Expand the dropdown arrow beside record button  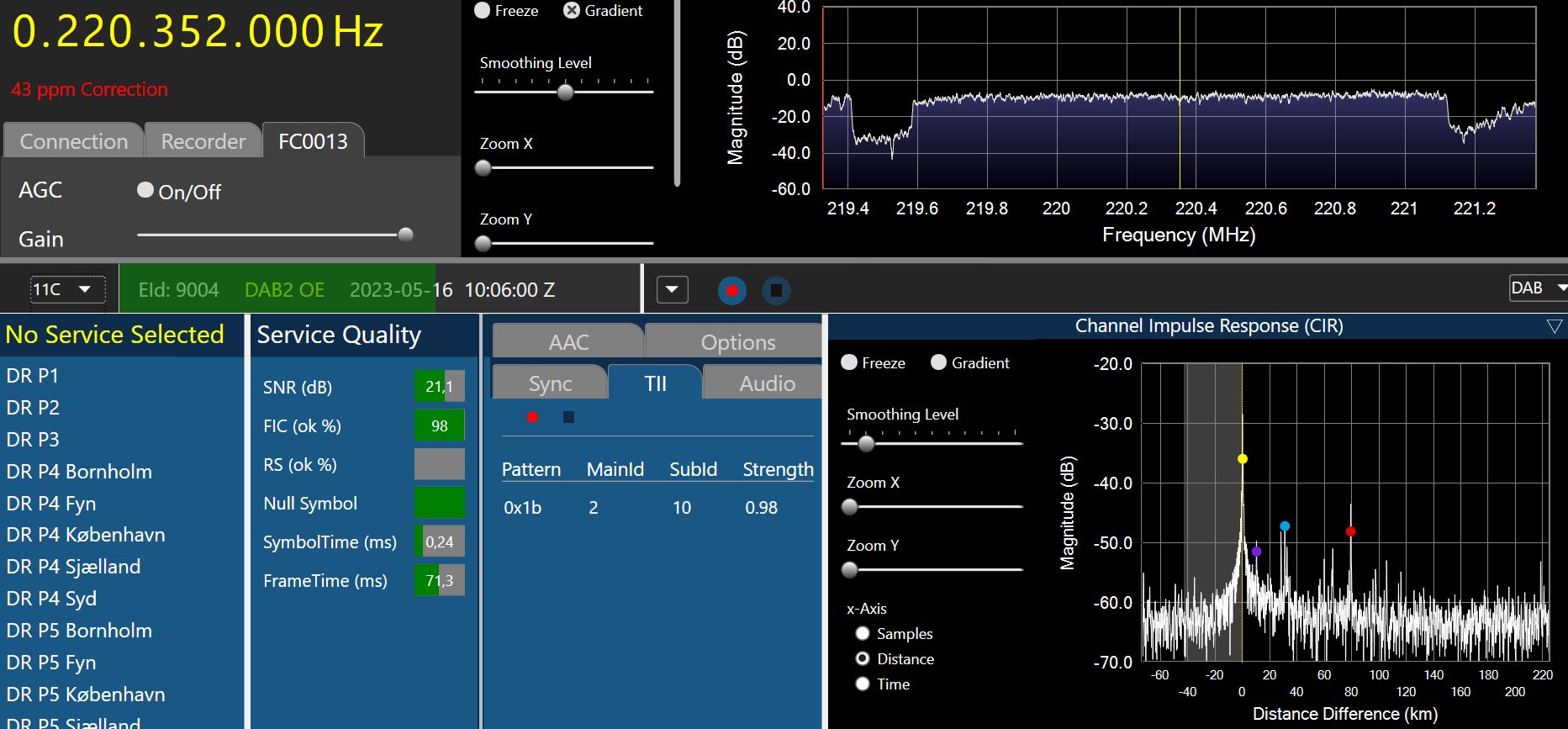tap(672, 290)
